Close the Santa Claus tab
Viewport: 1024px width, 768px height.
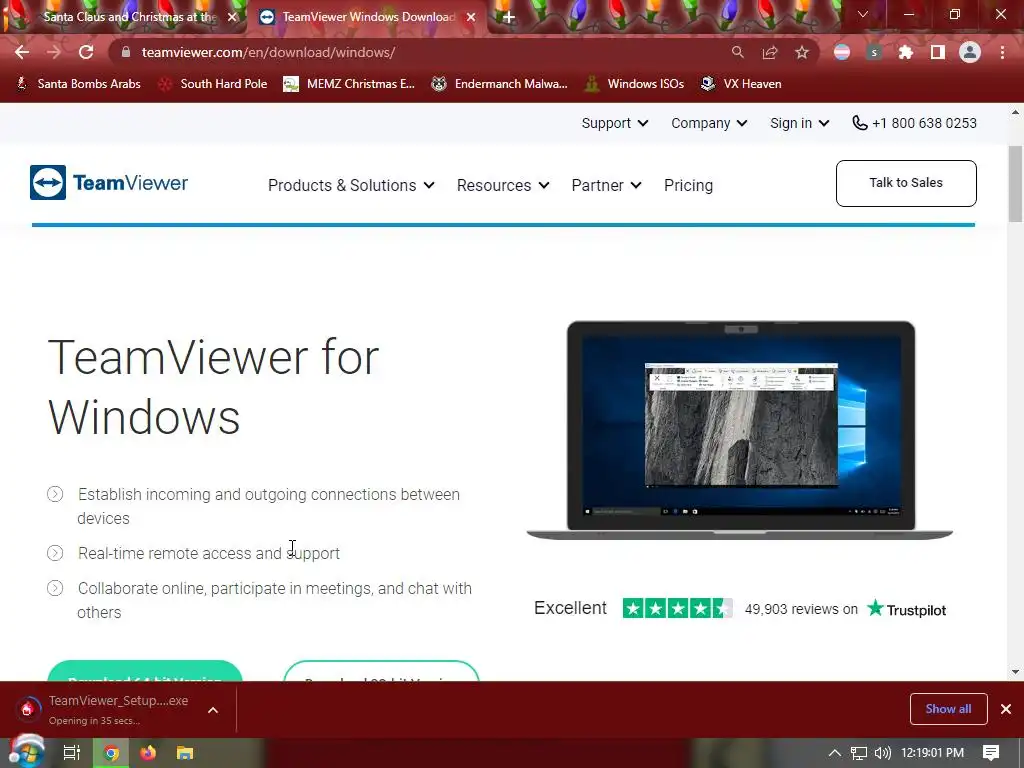coord(232,17)
